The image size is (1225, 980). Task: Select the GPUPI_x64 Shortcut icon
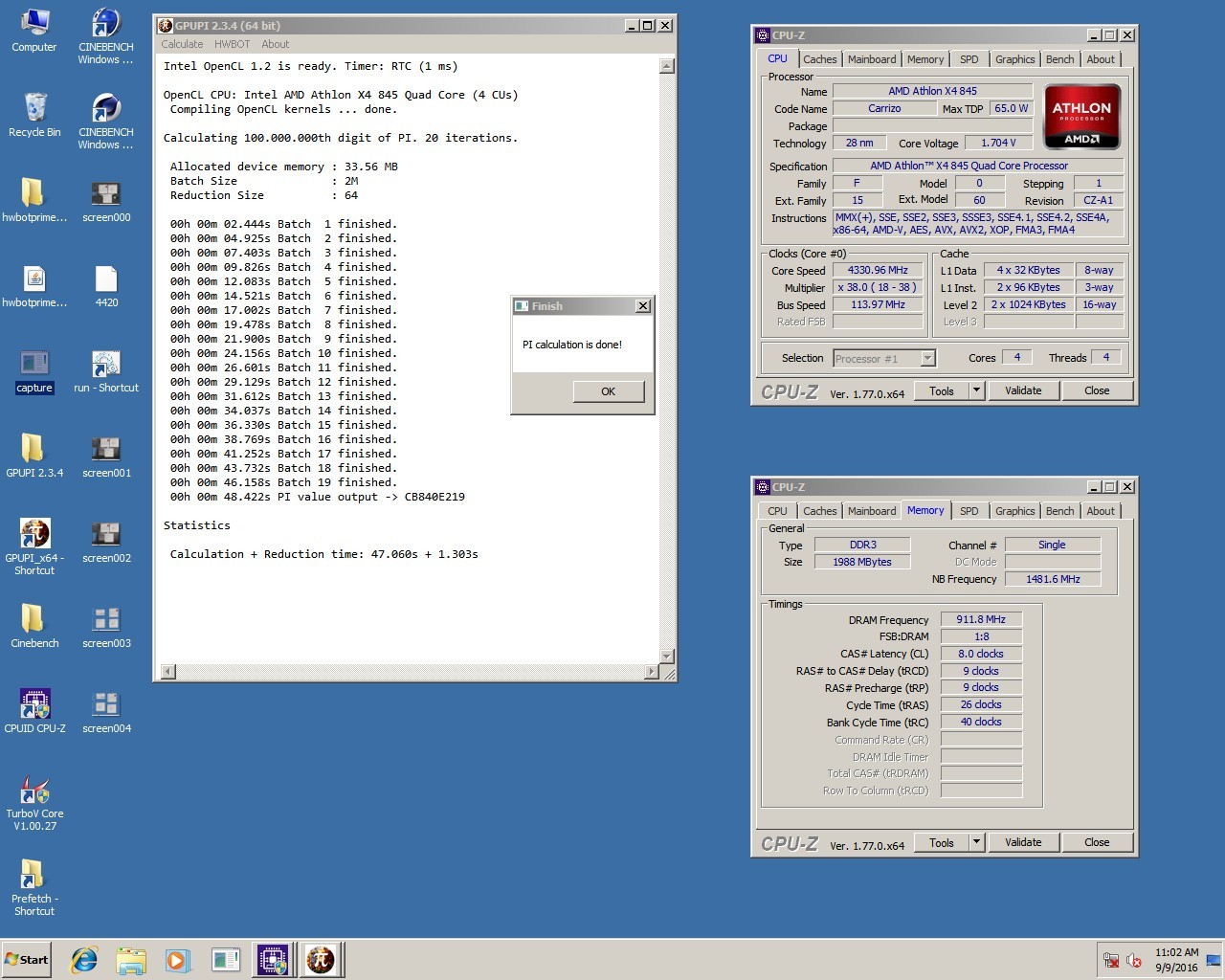tap(34, 546)
